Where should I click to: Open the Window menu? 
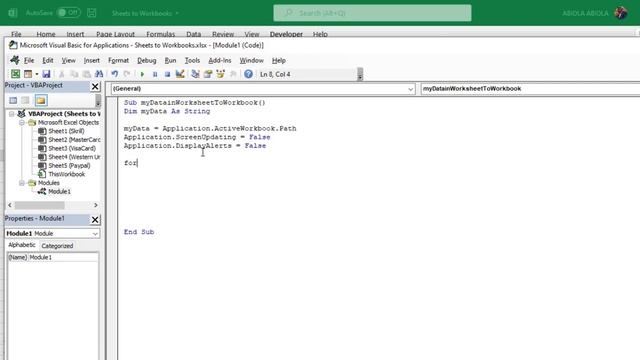tap(251, 60)
